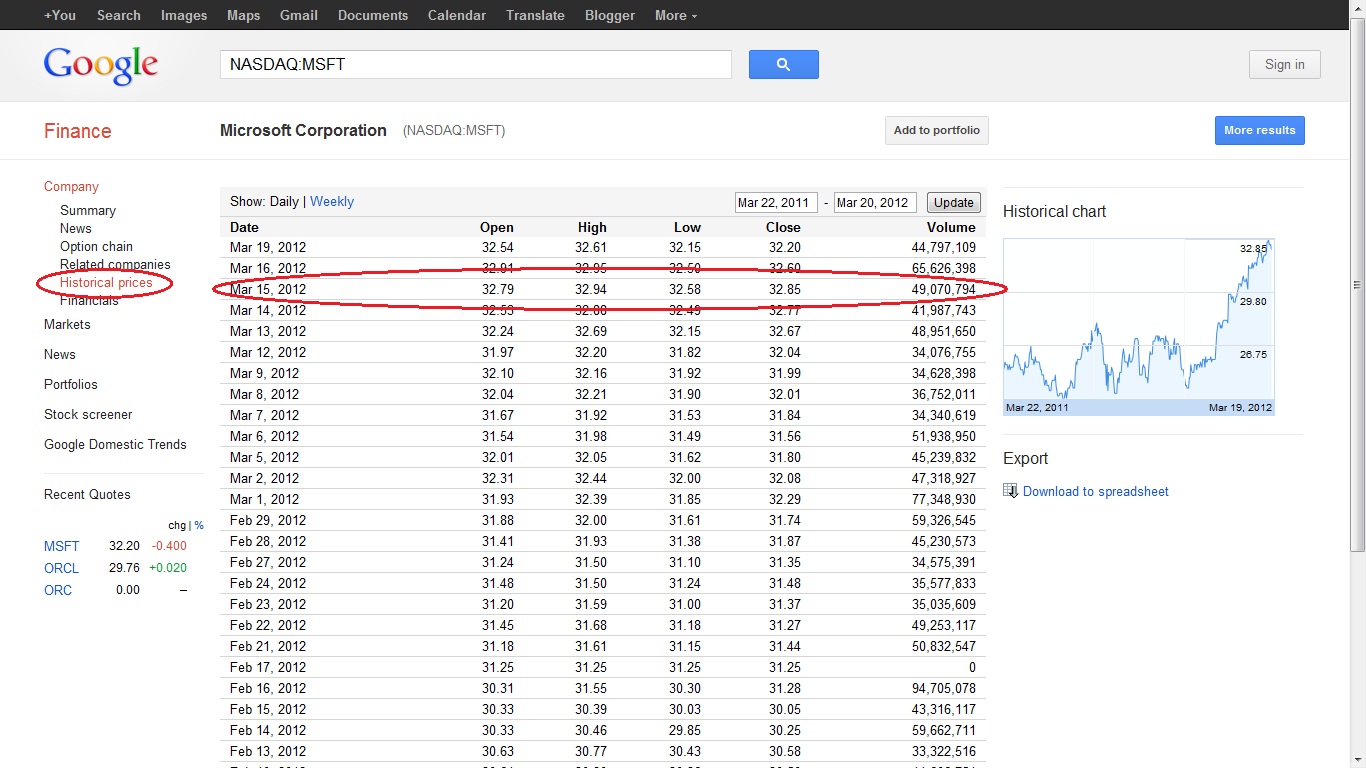Open the More dropdown in top bar
1366x768 pixels.
point(676,15)
